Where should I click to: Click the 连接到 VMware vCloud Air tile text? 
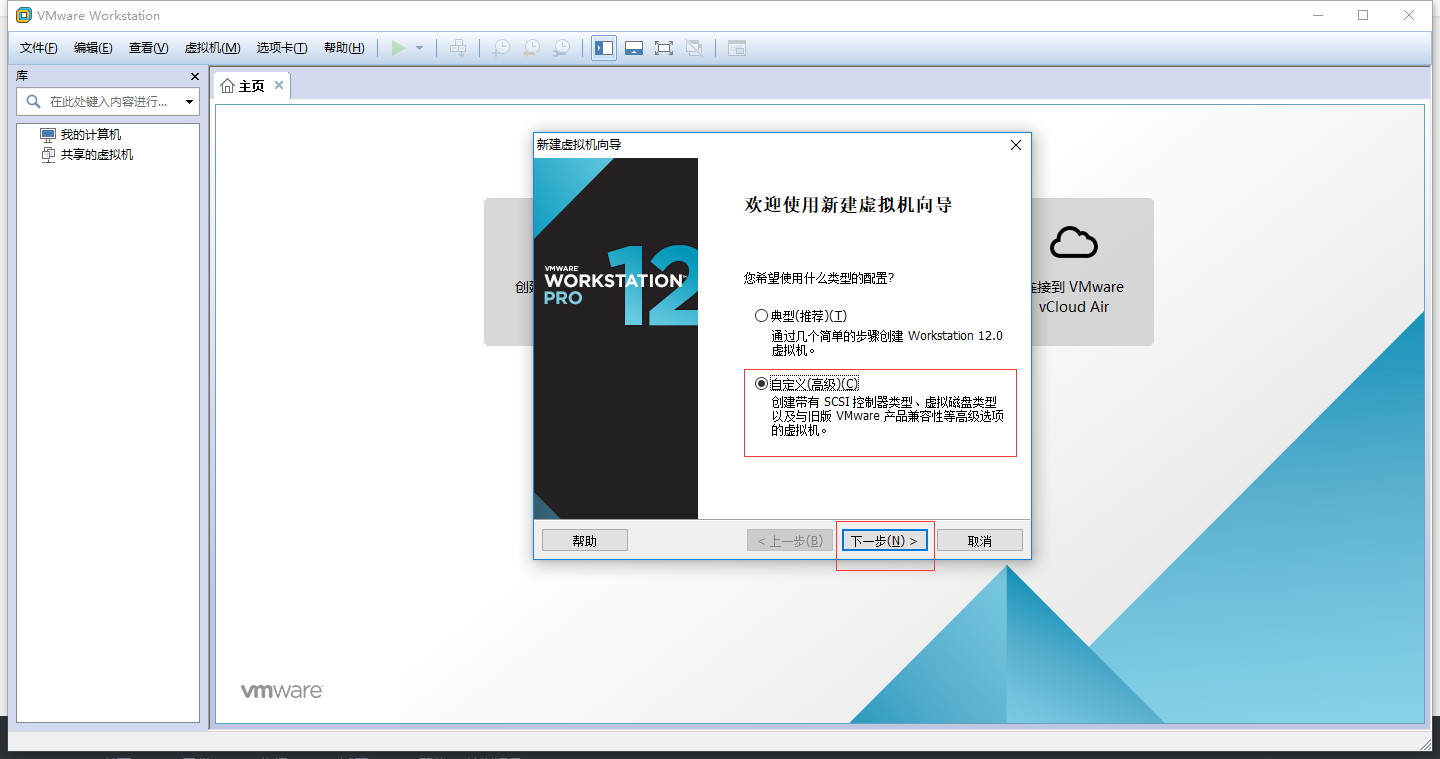(x=1077, y=297)
